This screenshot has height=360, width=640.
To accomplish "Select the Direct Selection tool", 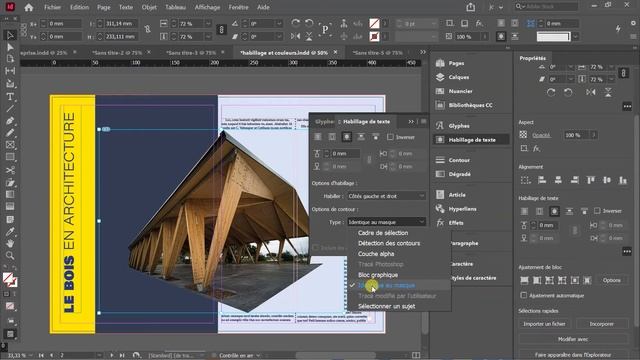I will 10,47.
